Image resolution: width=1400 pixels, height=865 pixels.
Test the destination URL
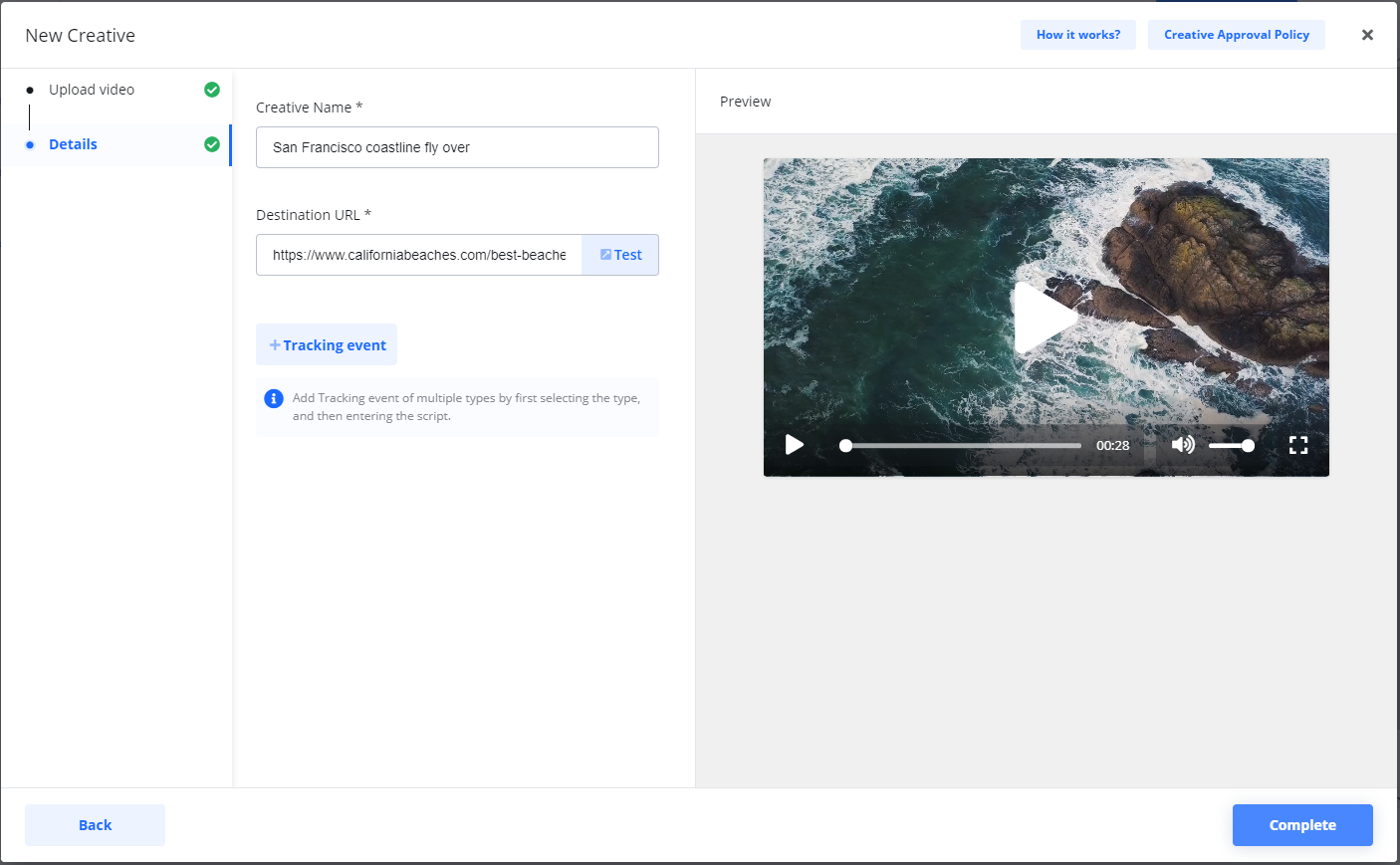620,255
